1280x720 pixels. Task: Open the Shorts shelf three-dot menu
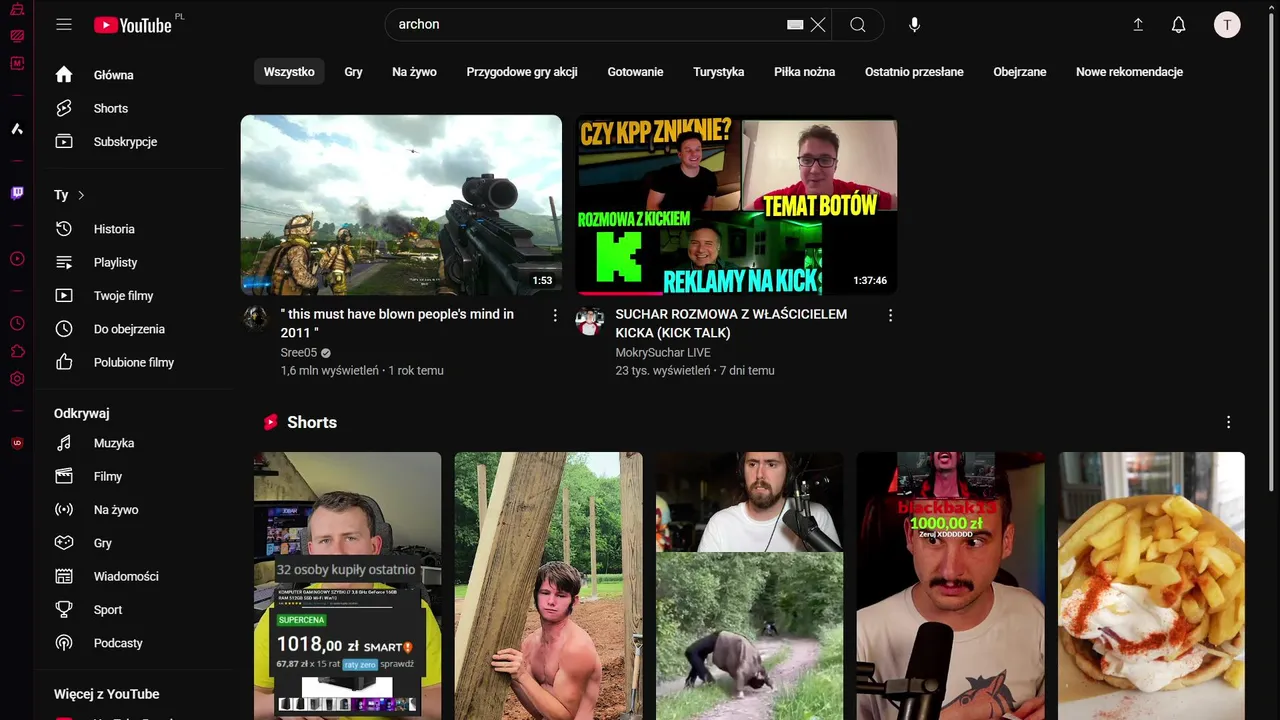pyautogui.click(x=1228, y=422)
